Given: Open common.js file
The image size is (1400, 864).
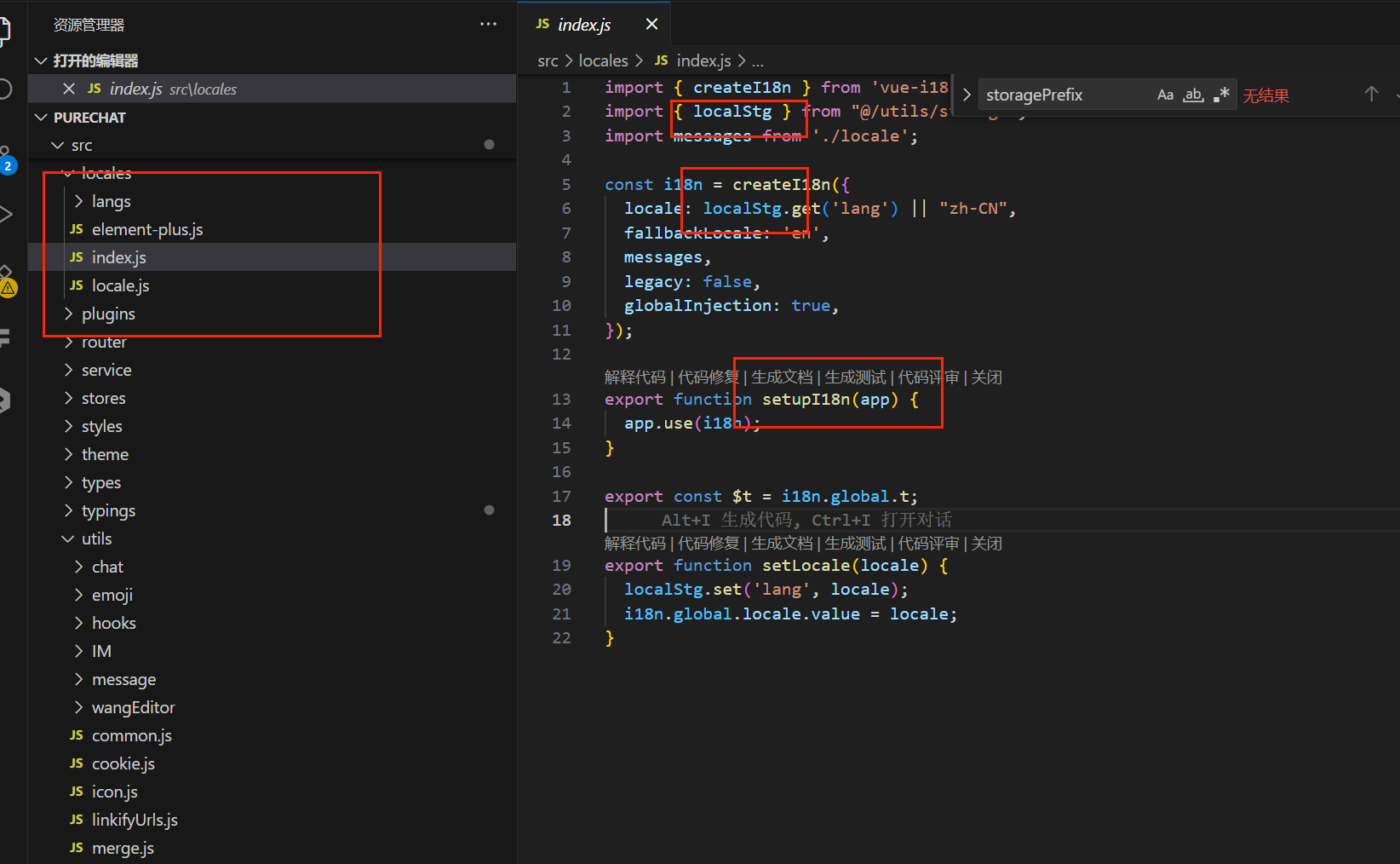Looking at the screenshot, I should (132, 735).
